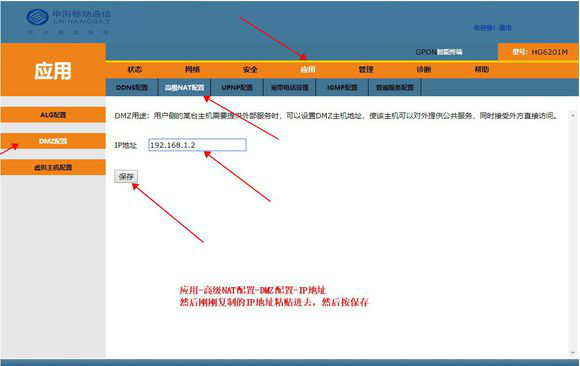Image resolution: width=580 pixels, height=366 pixels.
Task: Open the 安全 top menu
Action: tap(250, 69)
